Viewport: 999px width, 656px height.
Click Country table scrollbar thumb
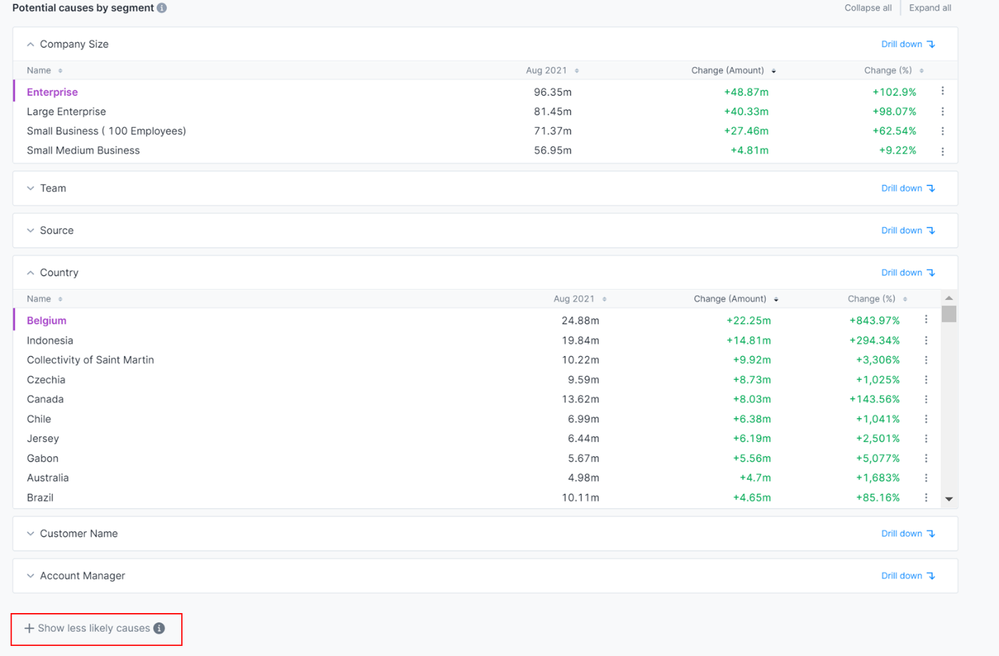coord(949,314)
